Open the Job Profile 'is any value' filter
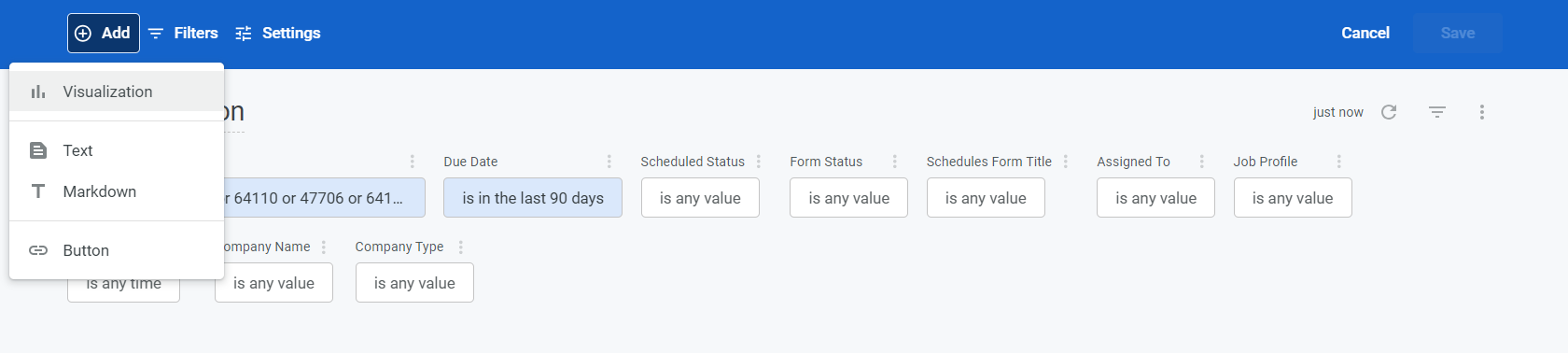This screenshot has width=1568, height=353. [1293, 198]
